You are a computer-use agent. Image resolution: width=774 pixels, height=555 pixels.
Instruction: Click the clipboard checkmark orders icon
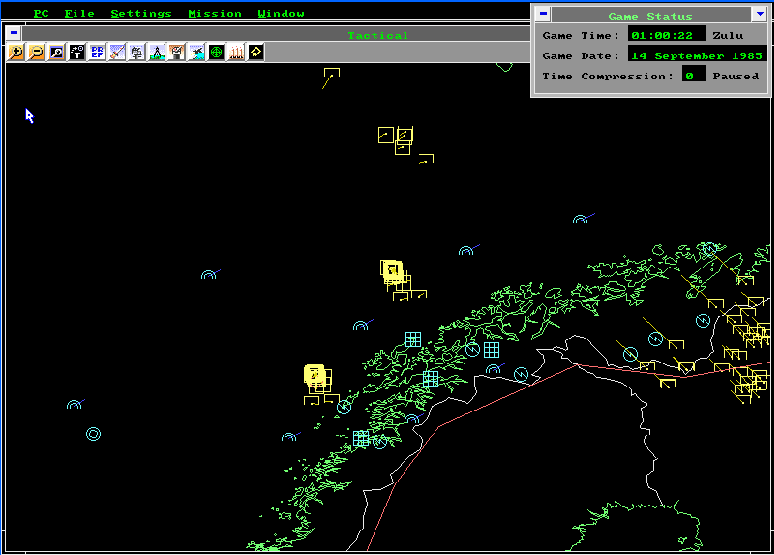click(x=177, y=52)
